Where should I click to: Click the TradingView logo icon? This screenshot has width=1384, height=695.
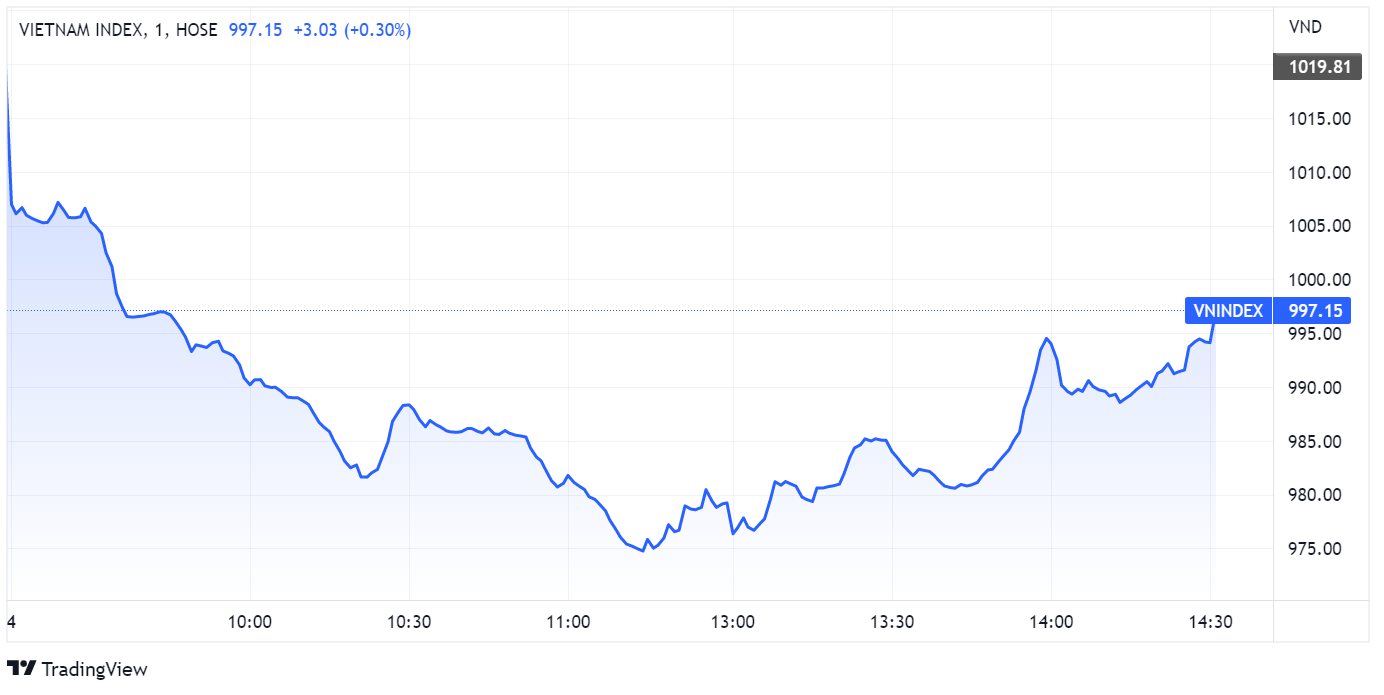click(x=22, y=669)
